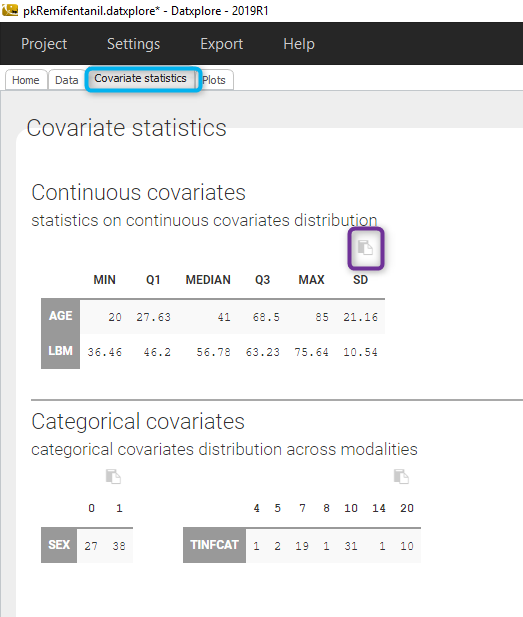This screenshot has width=523, height=617.
Task: Click the TINFCAT count 31 cell
Action: click(351, 546)
